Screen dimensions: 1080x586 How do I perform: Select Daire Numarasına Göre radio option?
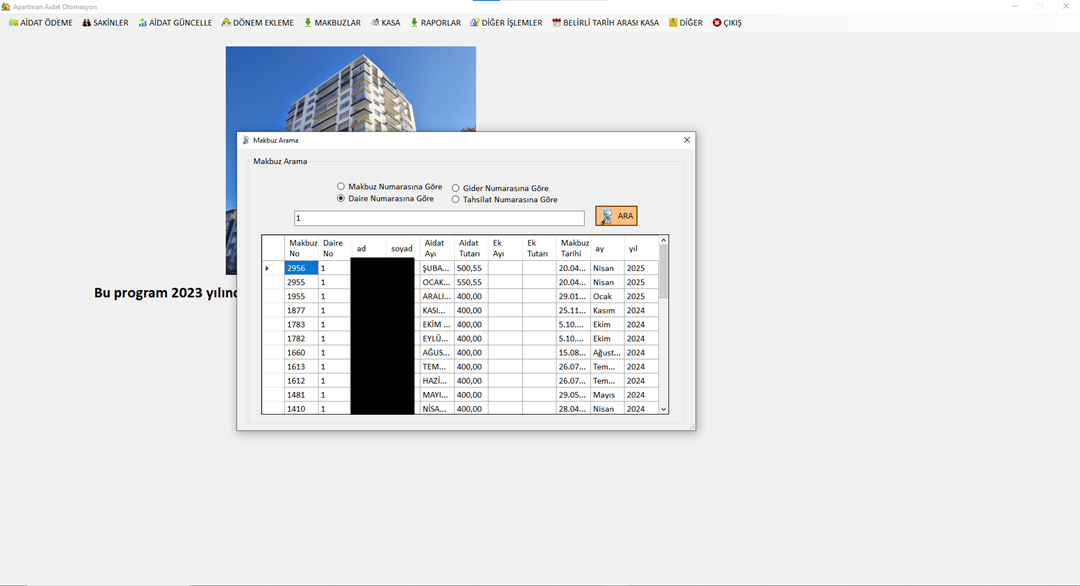pyautogui.click(x=341, y=198)
